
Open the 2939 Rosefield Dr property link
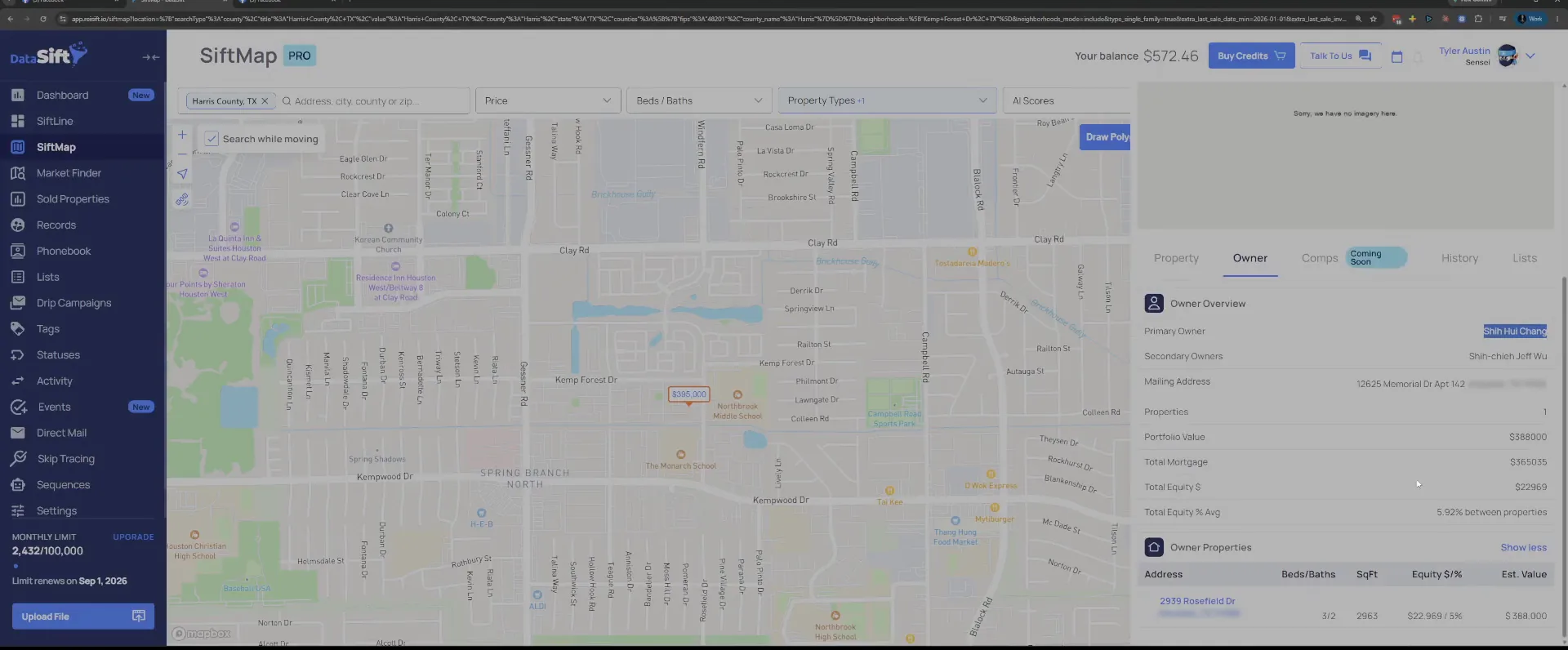click(x=1197, y=601)
